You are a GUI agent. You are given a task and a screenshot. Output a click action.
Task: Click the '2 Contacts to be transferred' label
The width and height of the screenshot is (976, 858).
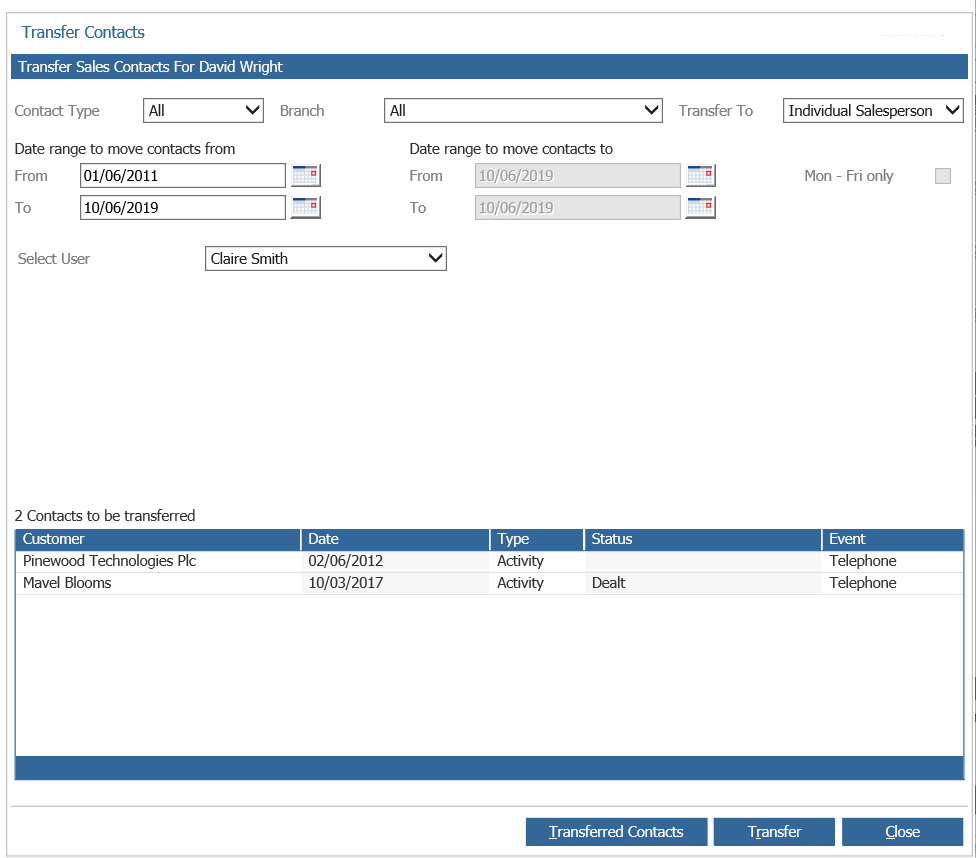(105, 516)
